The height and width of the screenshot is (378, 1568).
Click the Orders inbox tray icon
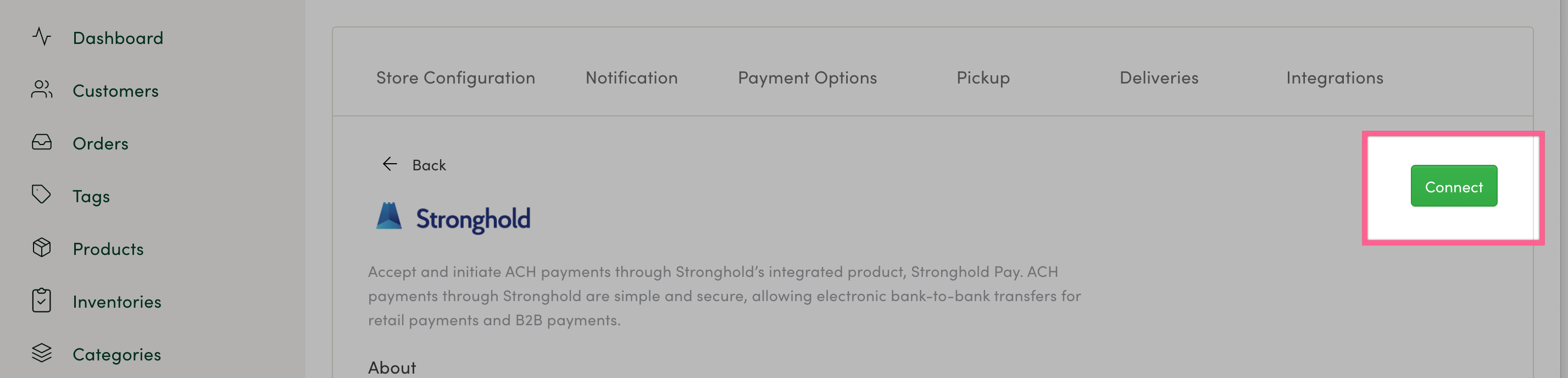coord(41,142)
